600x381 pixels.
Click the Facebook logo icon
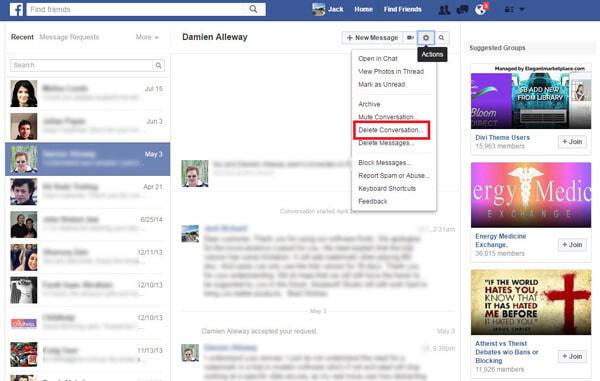16,9
